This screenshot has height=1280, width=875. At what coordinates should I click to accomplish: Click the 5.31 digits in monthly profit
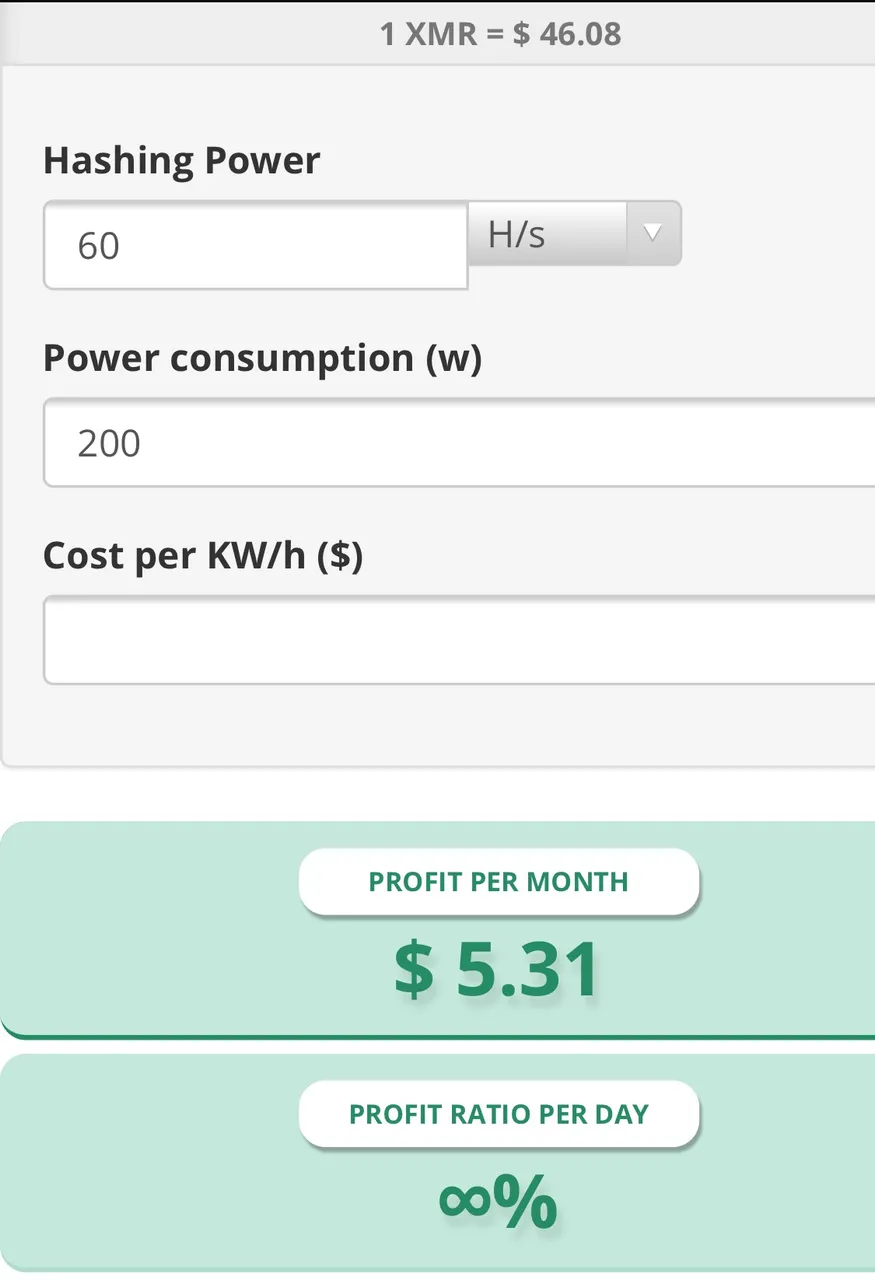coord(529,970)
